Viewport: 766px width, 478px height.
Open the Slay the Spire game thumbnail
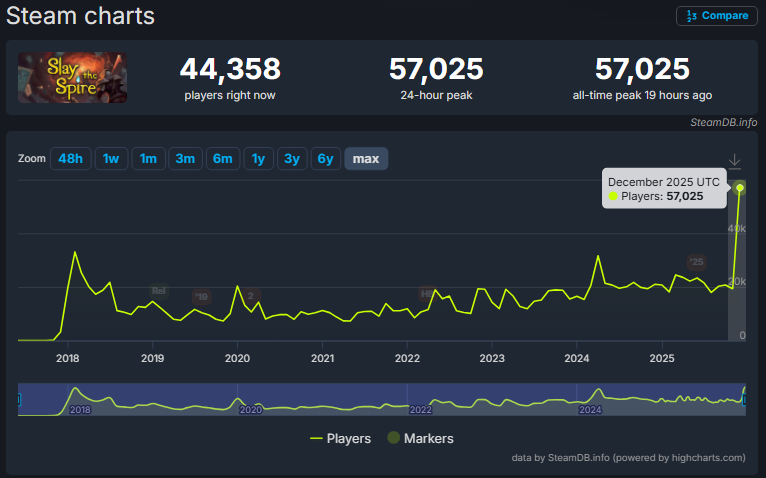[72, 78]
